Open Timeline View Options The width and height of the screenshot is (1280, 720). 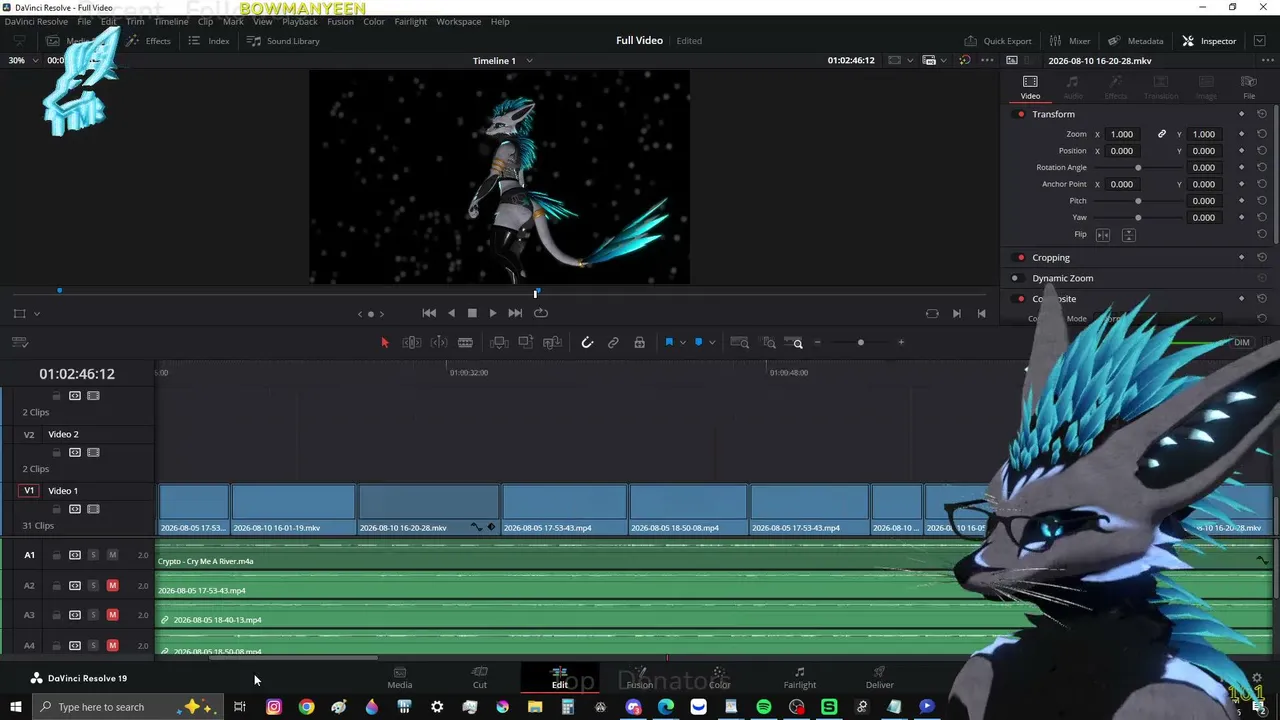pyautogui.click(x=19, y=343)
